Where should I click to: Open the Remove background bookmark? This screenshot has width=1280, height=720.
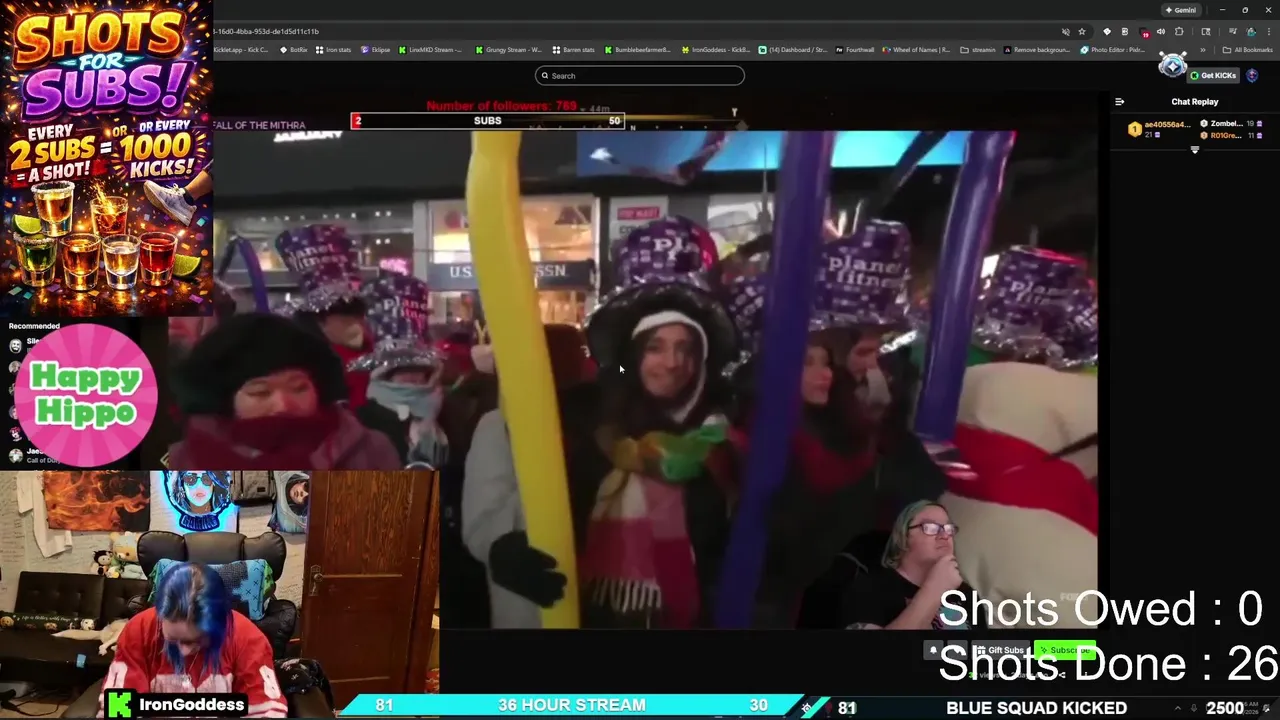[1037, 50]
